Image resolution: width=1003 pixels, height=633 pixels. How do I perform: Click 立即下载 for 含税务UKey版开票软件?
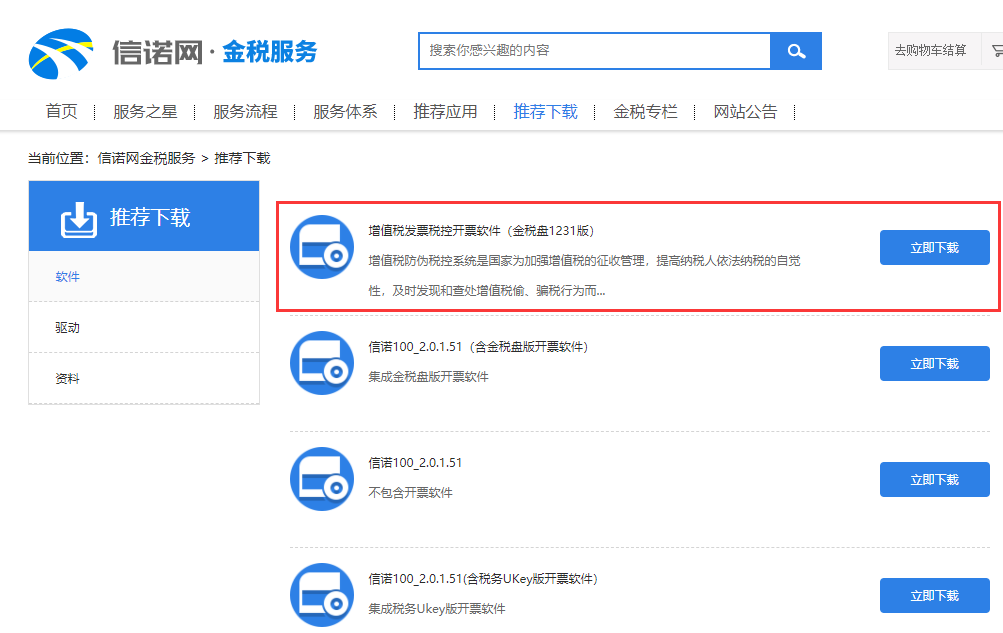click(x=935, y=595)
